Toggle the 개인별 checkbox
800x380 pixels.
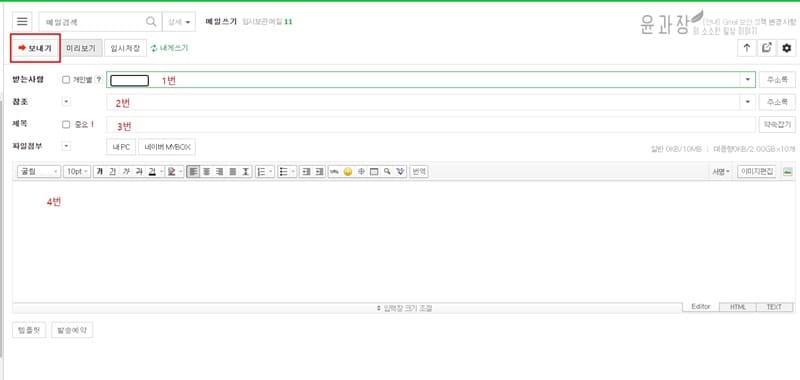point(66,80)
